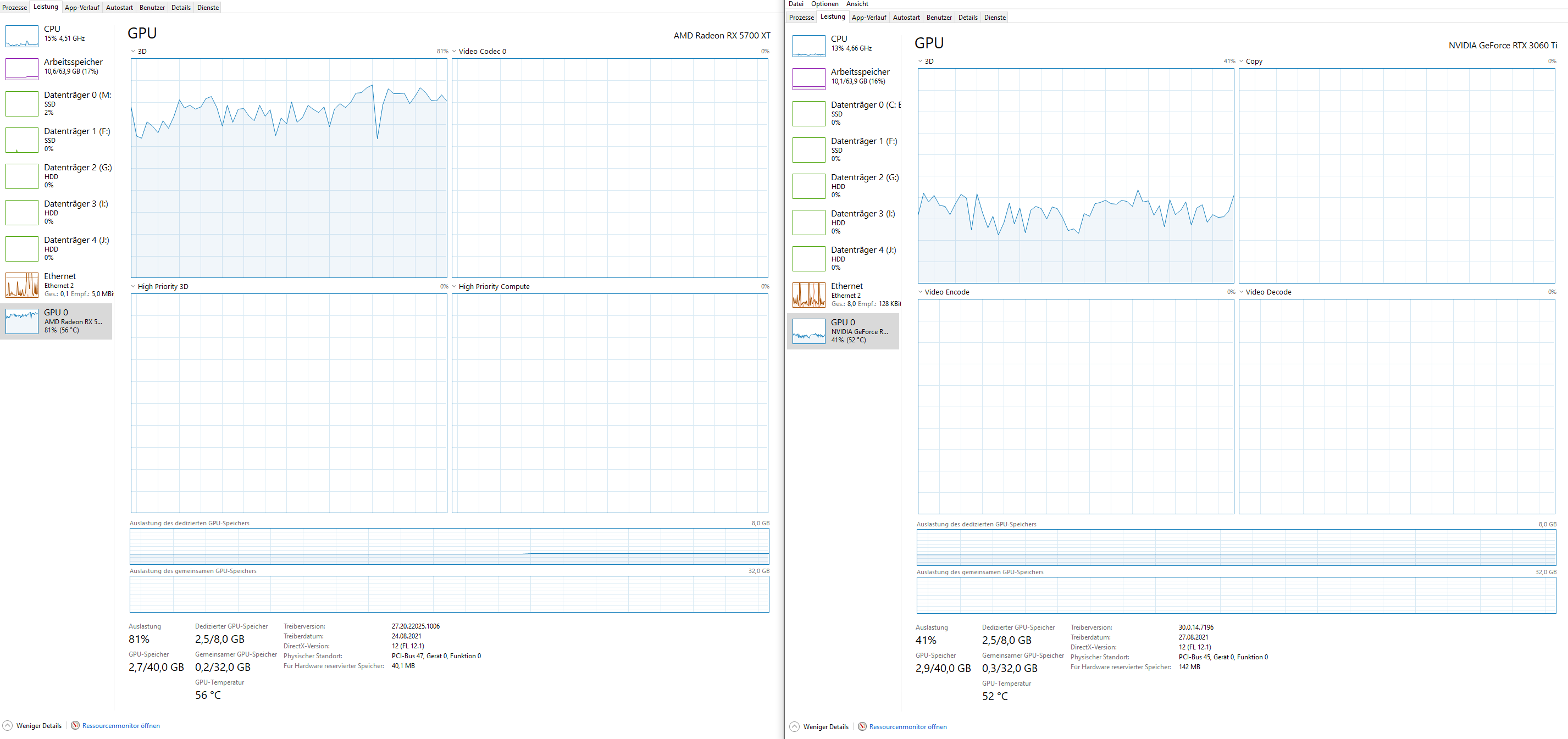This screenshot has width=1568, height=739.
Task: Open the 3D engine dropdown for AMD GPU
Action: coord(134,51)
